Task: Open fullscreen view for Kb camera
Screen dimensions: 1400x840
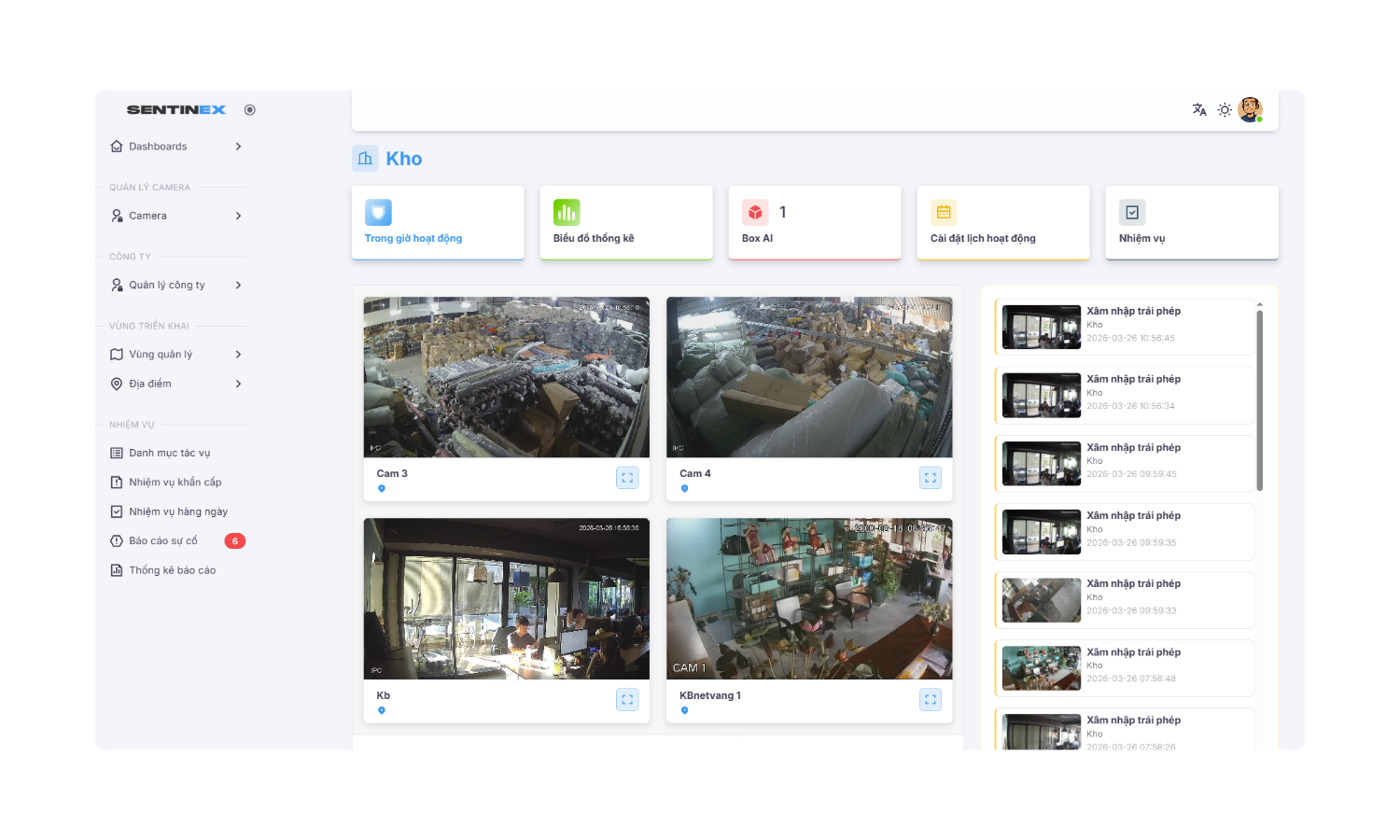Action: coord(627,699)
